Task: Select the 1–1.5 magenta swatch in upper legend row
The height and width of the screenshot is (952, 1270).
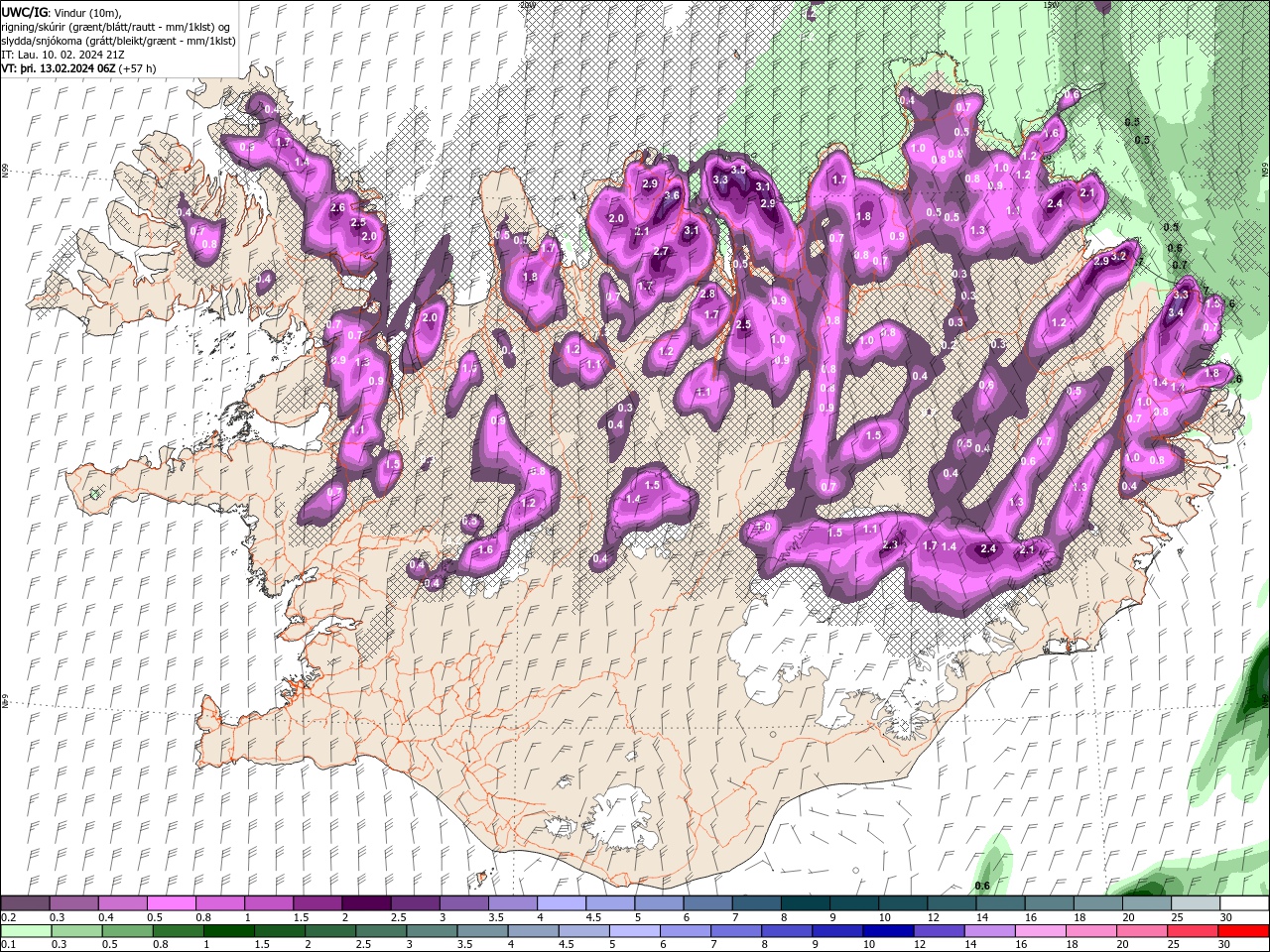Action: pyautogui.click(x=269, y=903)
